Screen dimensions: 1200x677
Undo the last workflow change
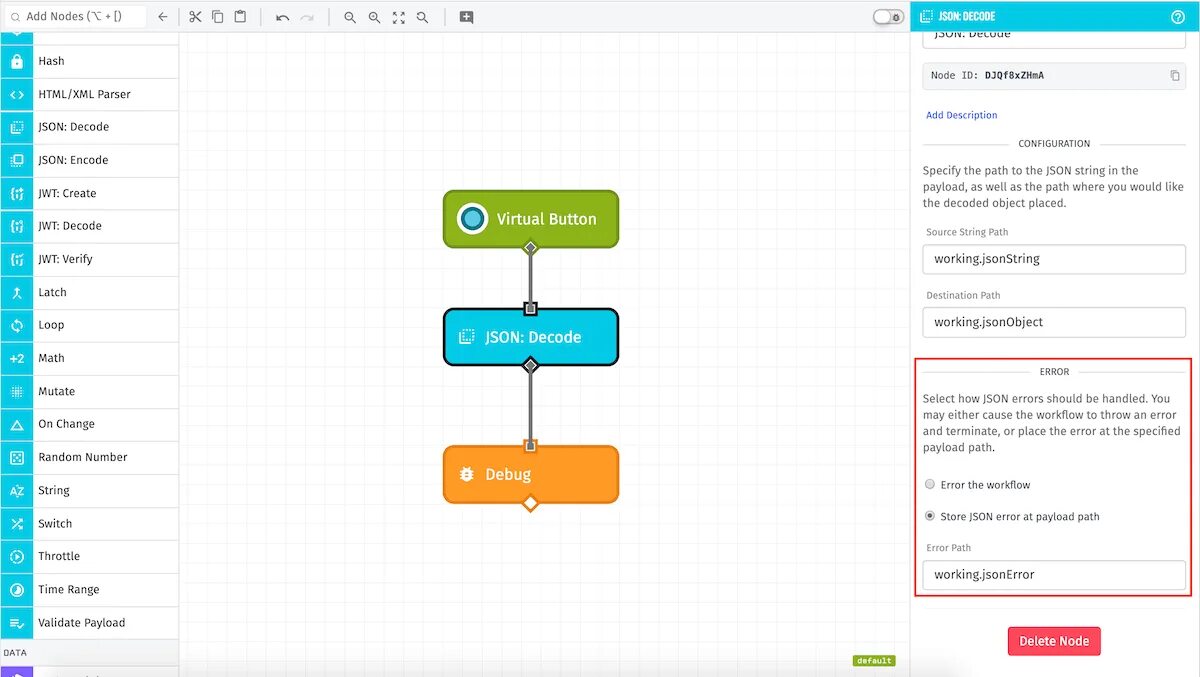click(x=283, y=18)
